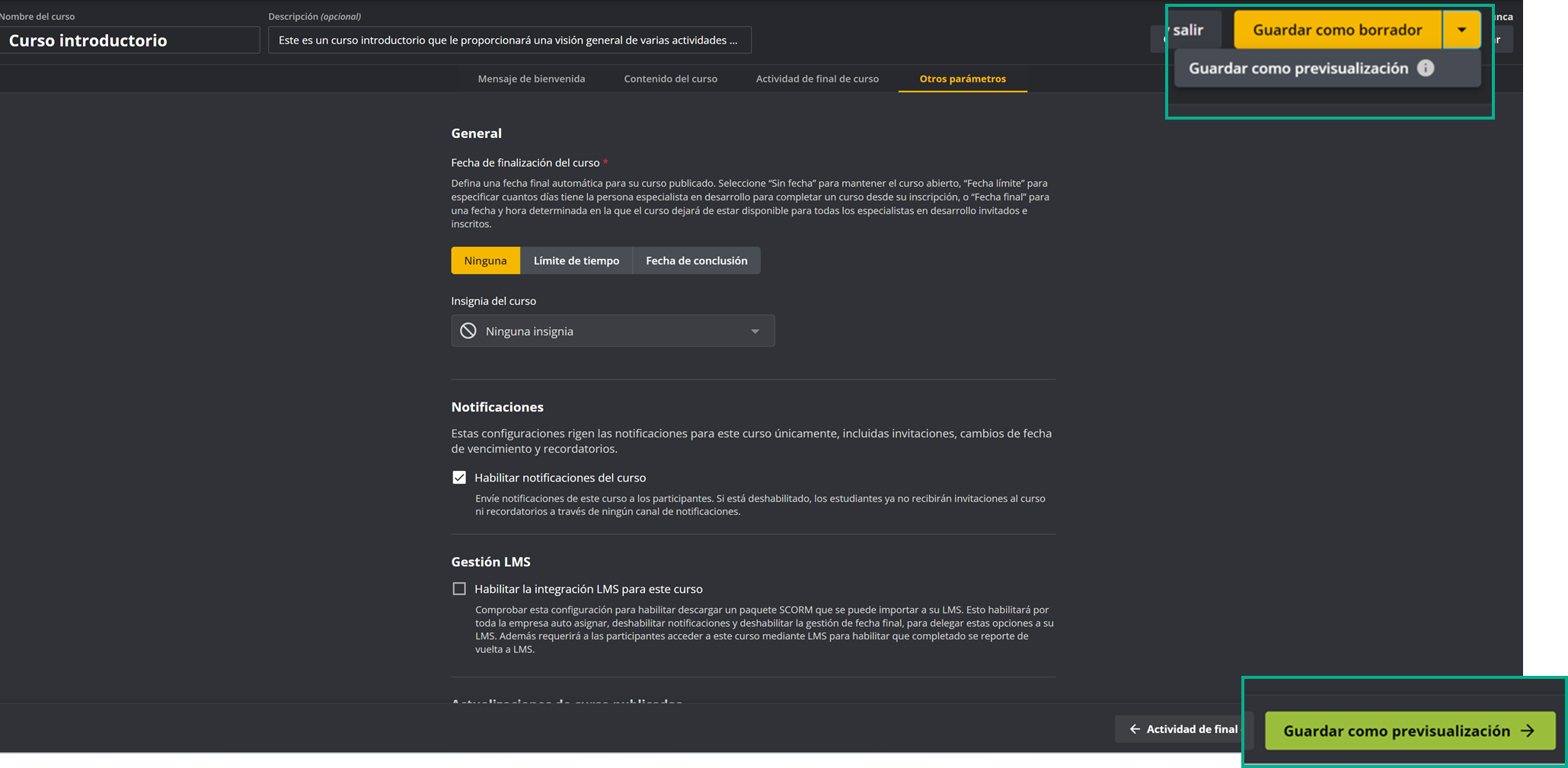
Task: Select the Límite de tiempo option
Action: click(576, 261)
